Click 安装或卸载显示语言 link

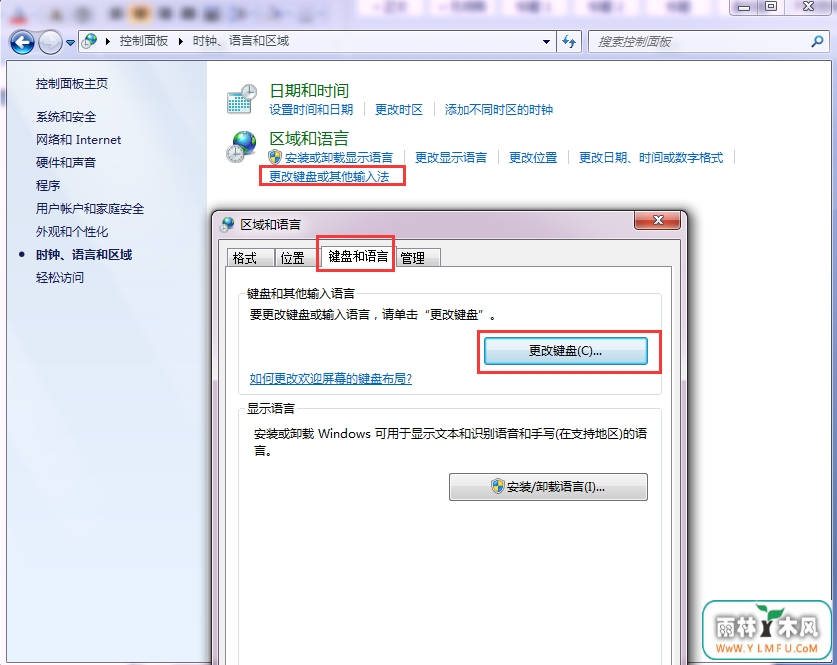tap(339, 157)
